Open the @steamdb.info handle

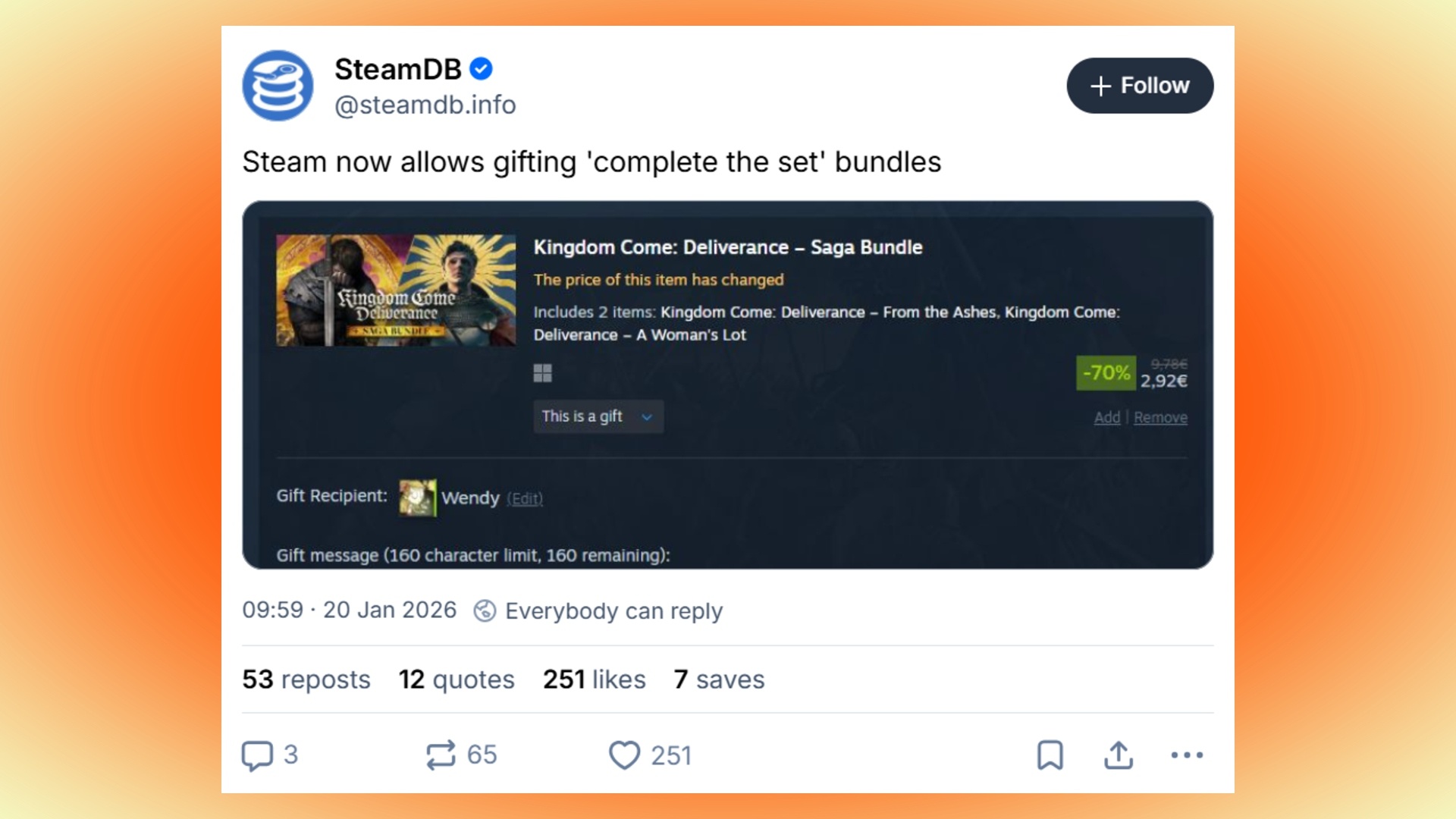[x=425, y=105]
